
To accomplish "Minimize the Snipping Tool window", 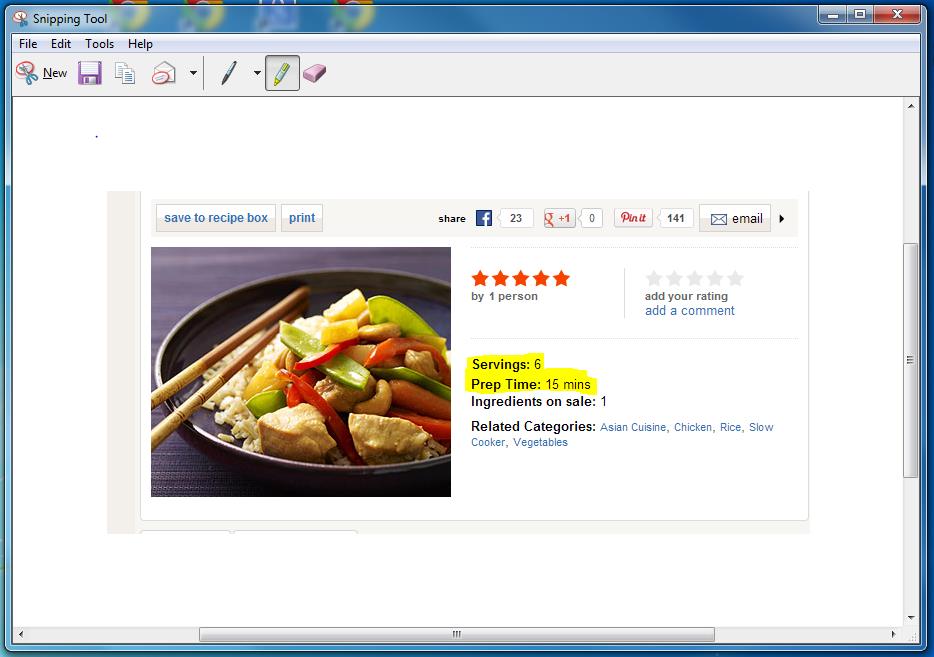I will [x=832, y=15].
